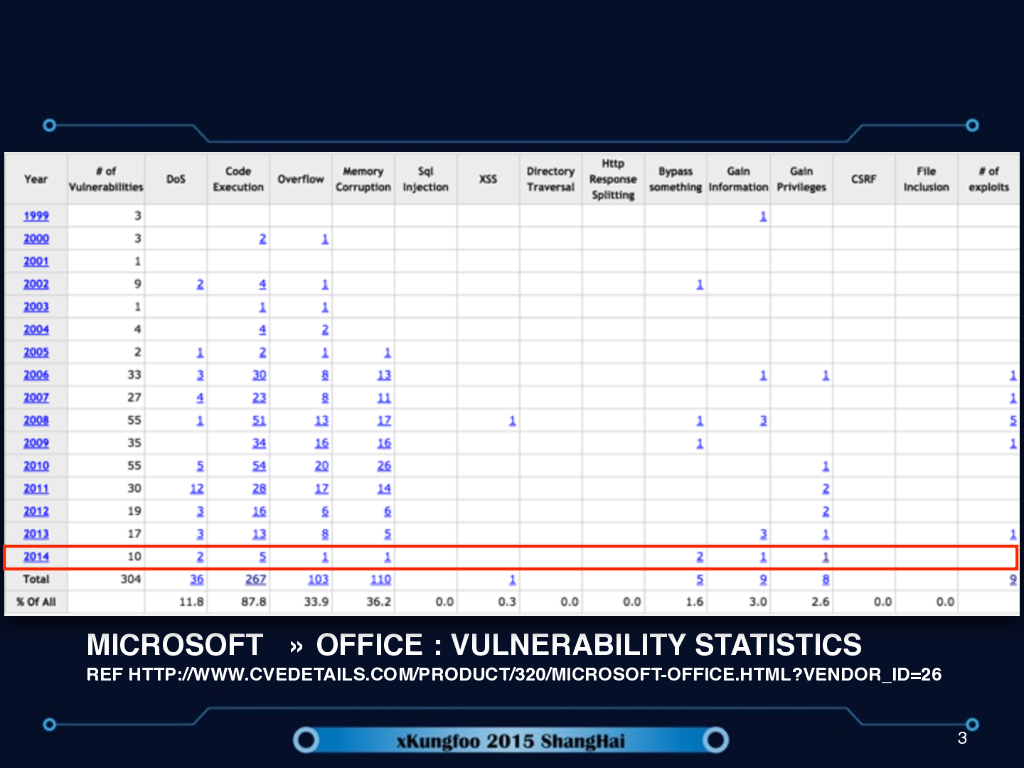
Task: Select the # of exploits column header
Action: point(989,179)
